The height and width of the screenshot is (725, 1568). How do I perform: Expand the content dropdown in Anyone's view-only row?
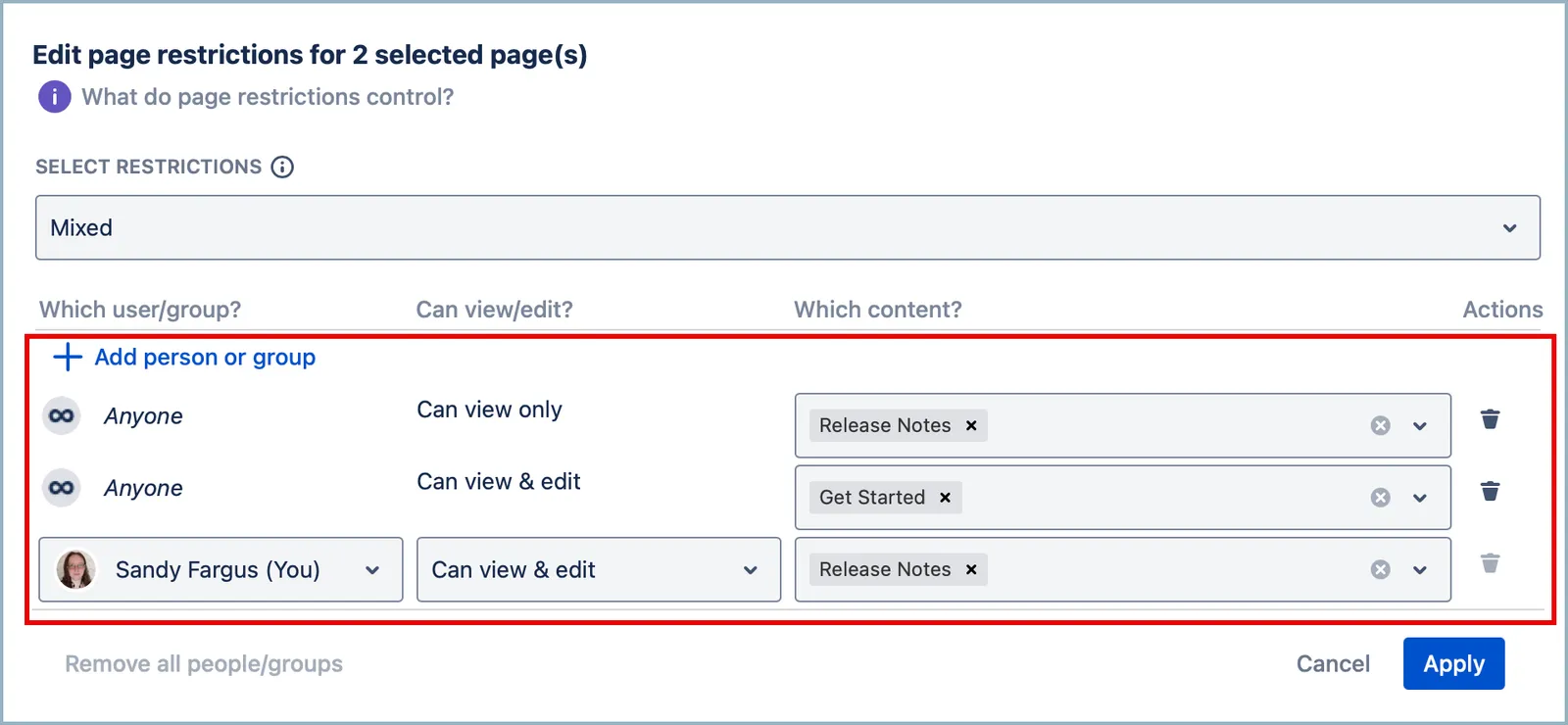(x=1420, y=426)
